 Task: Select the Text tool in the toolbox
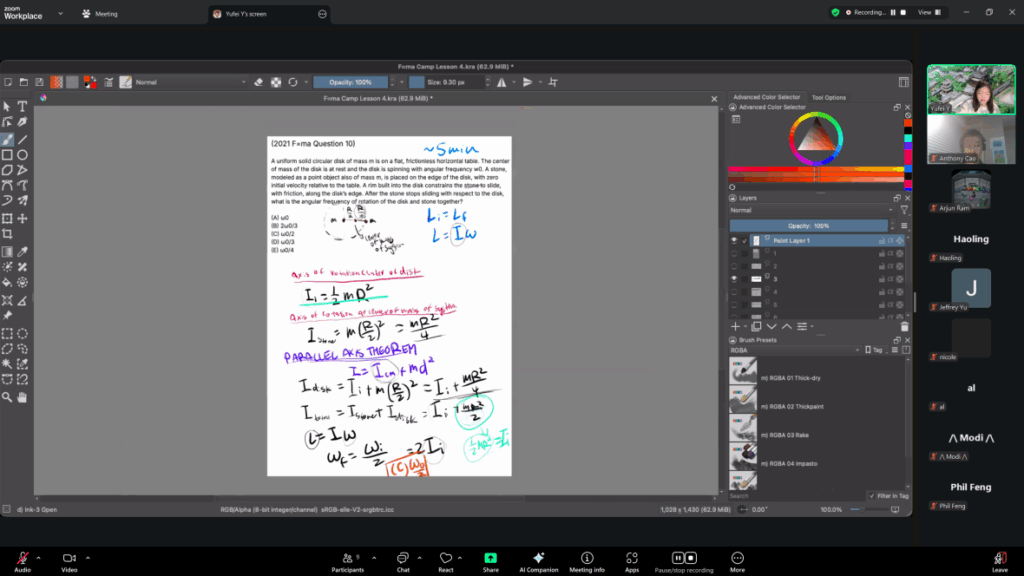click(22, 107)
